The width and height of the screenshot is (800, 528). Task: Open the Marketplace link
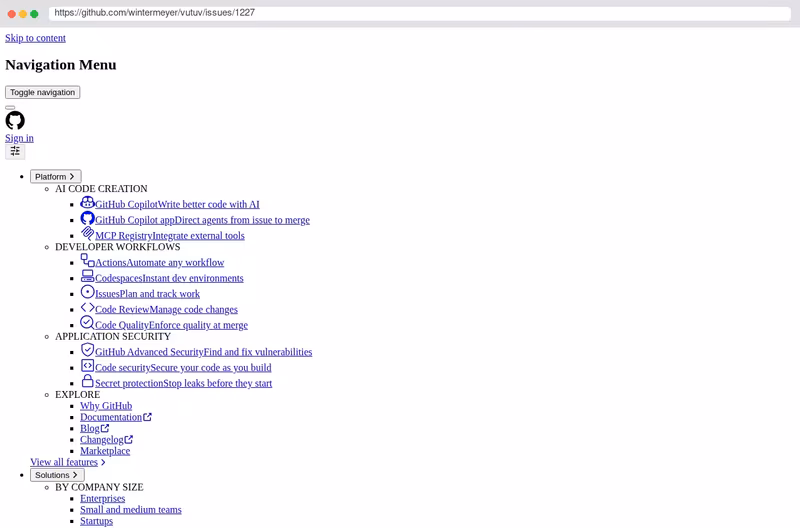(x=105, y=450)
